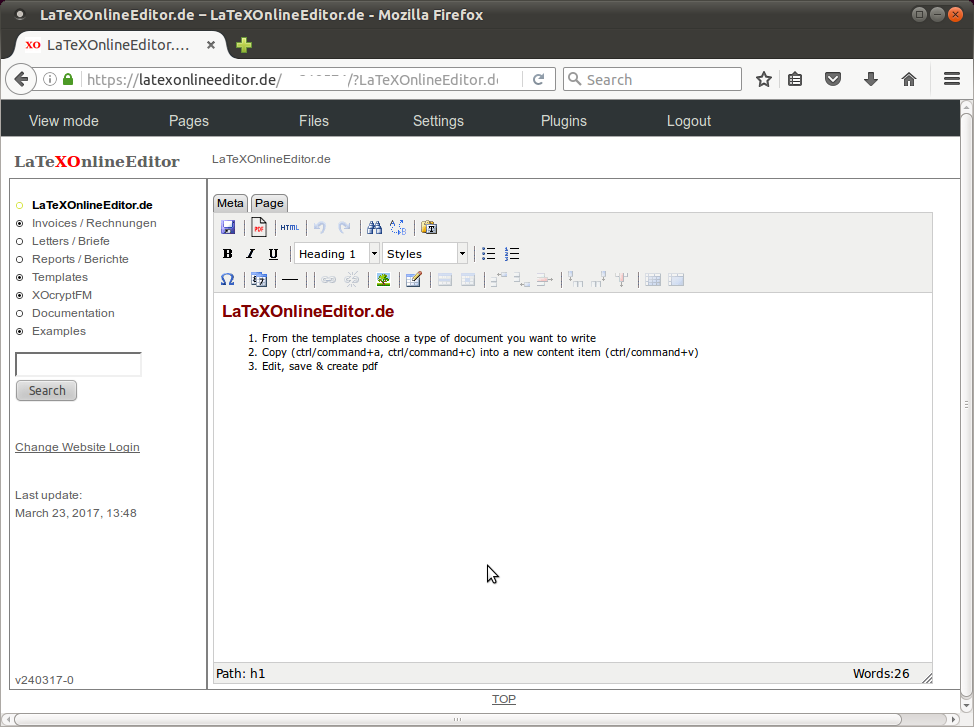Open table row properties icon
974x727 pixels.
tap(445, 280)
